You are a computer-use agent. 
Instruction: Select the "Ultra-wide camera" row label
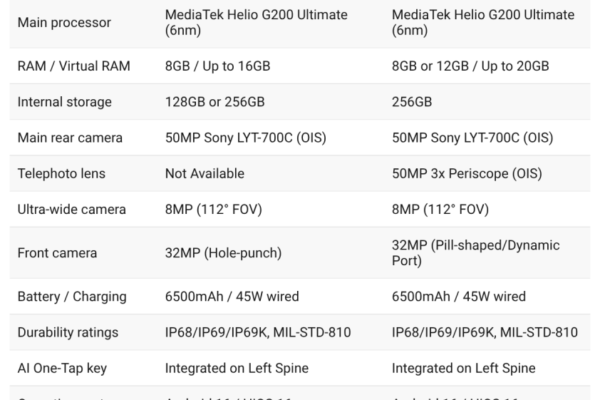(x=72, y=210)
